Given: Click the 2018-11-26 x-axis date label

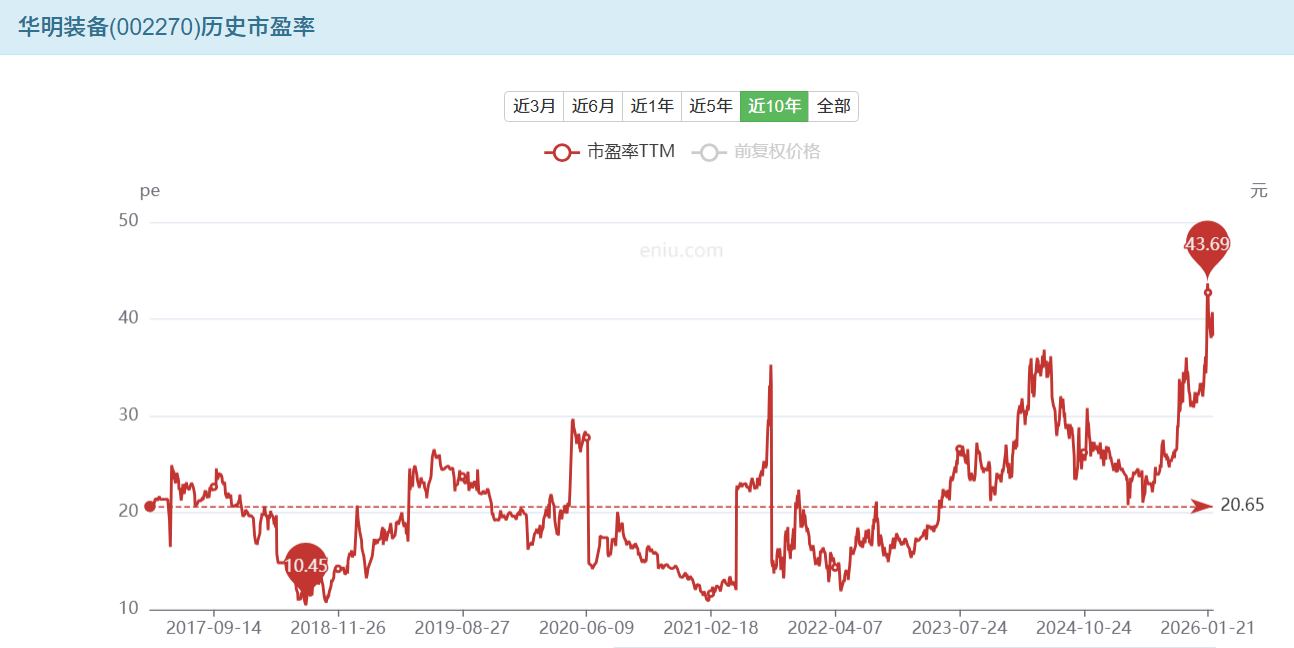Looking at the screenshot, I should pyautogui.click(x=338, y=628).
